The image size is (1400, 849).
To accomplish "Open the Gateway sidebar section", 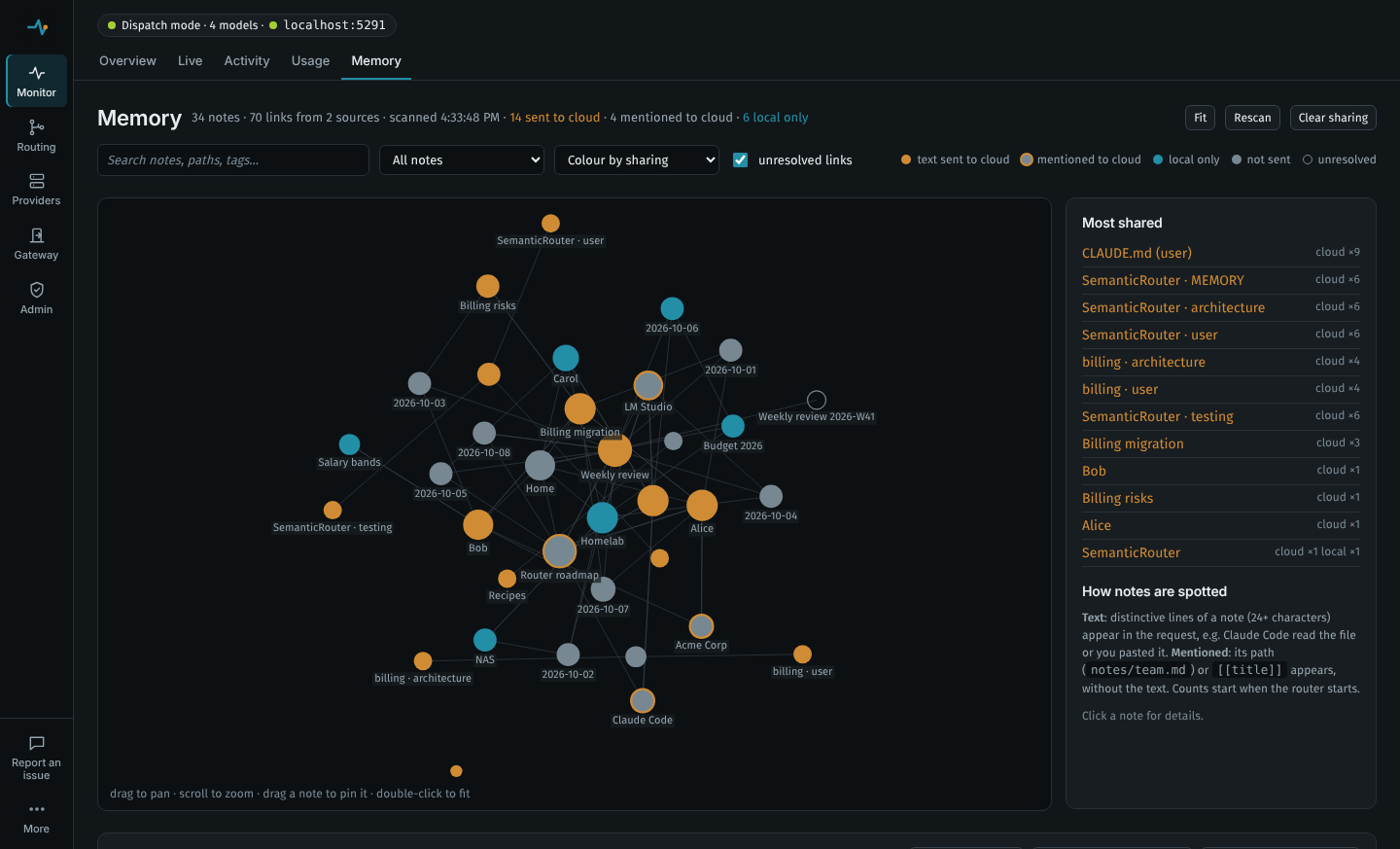I will click(36, 244).
